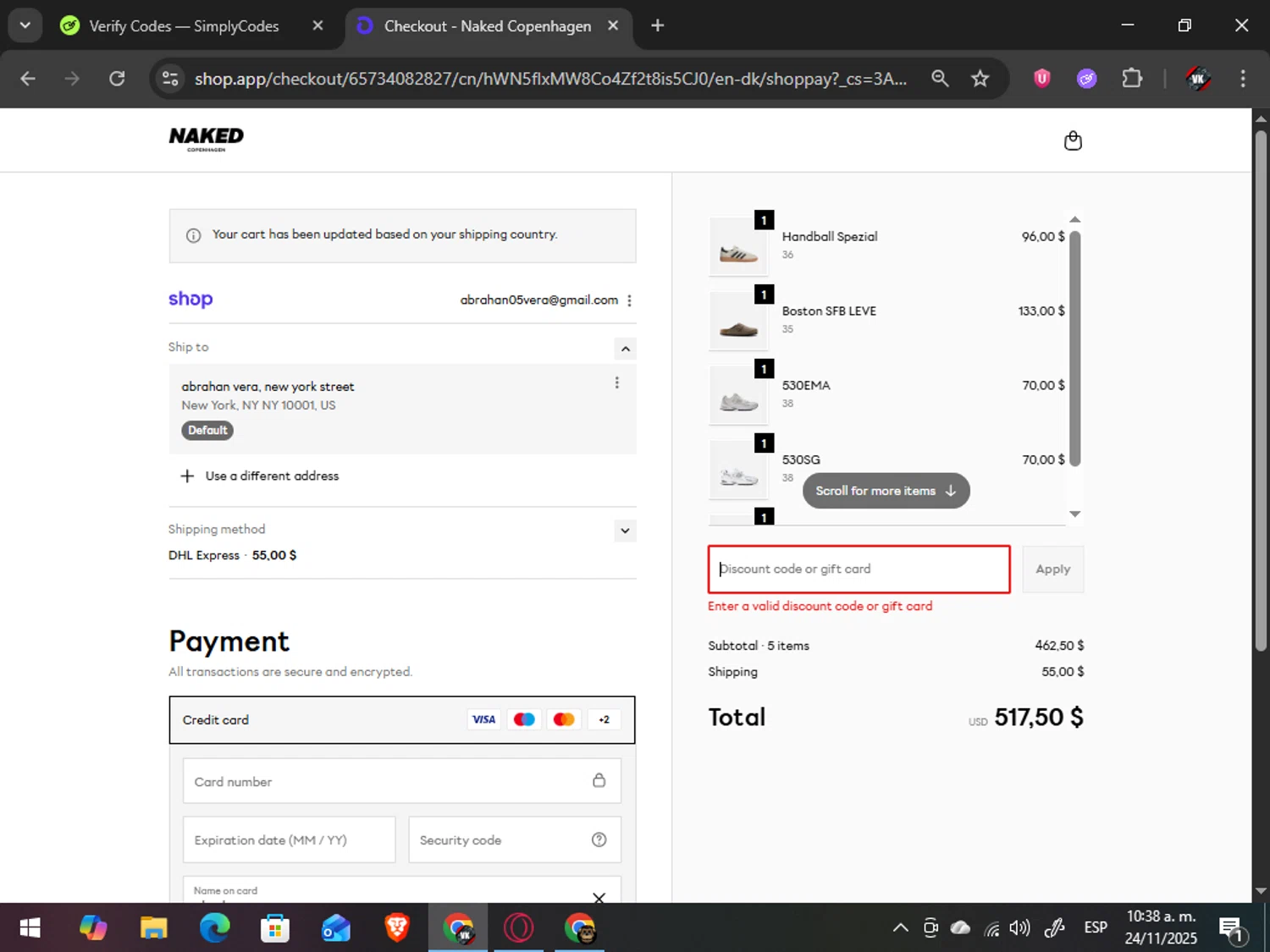Click the browser back arrow
This screenshot has height=952, width=1270.
28,79
